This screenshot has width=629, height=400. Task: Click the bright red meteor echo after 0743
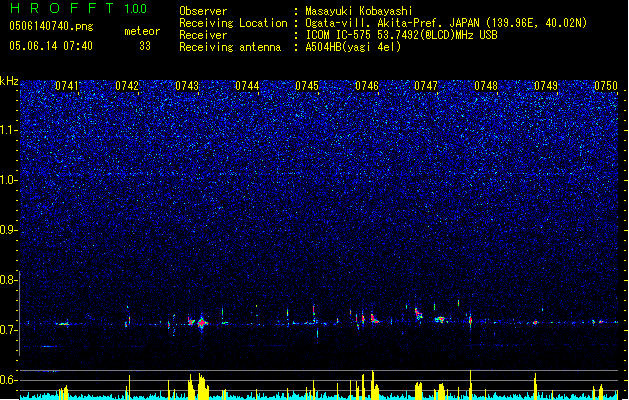pos(202,323)
